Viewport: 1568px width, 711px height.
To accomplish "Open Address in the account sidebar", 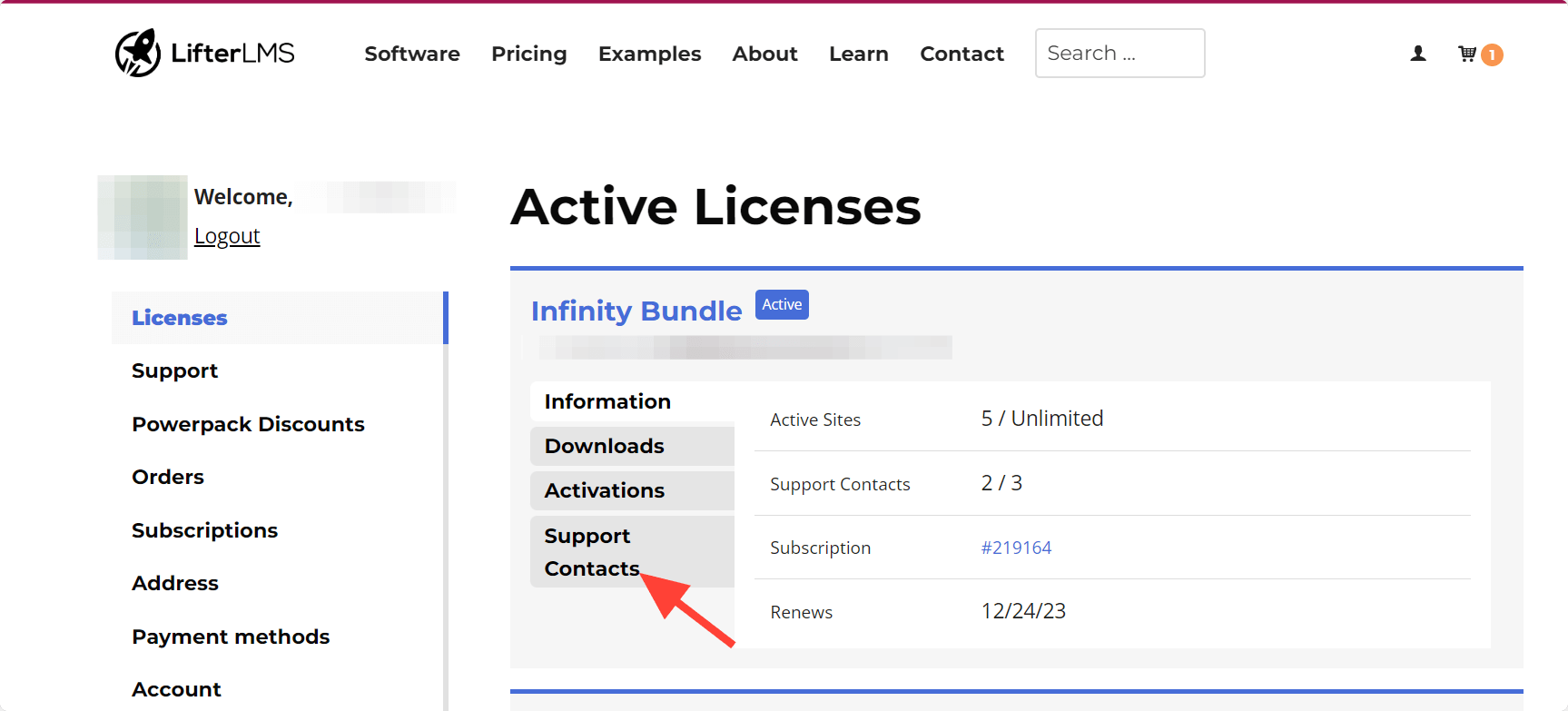I will tap(175, 583).
